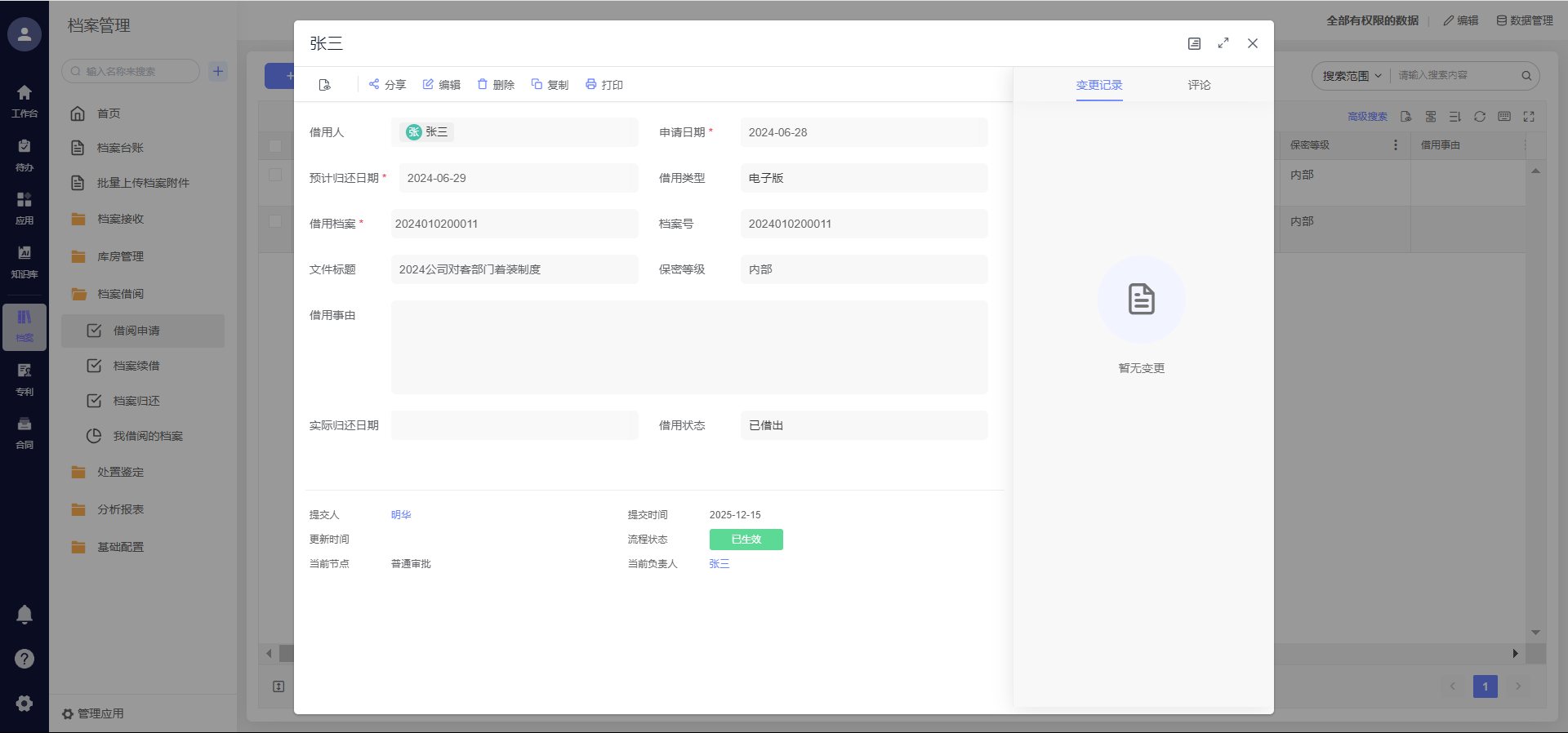Click the print icon in toolbar
1568x733 pixels.
(x=591, y=84)
